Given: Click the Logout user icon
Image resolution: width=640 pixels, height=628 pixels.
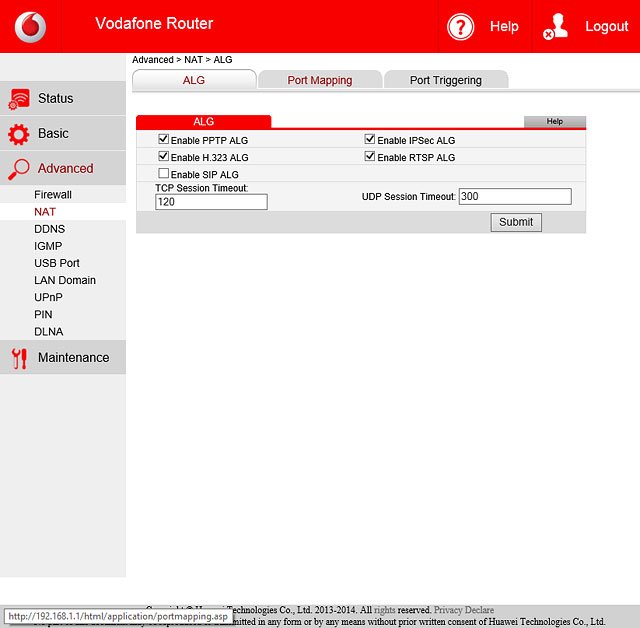Looking at the screenshot, I should 556,26.
